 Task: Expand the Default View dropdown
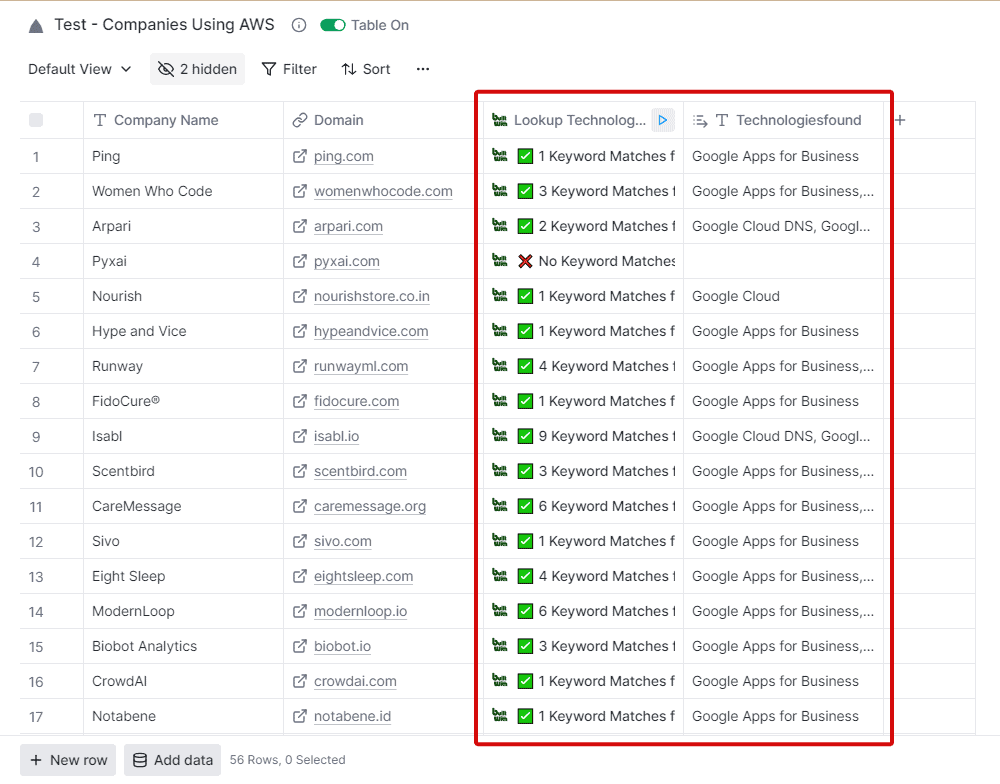[x=80, y=69]
